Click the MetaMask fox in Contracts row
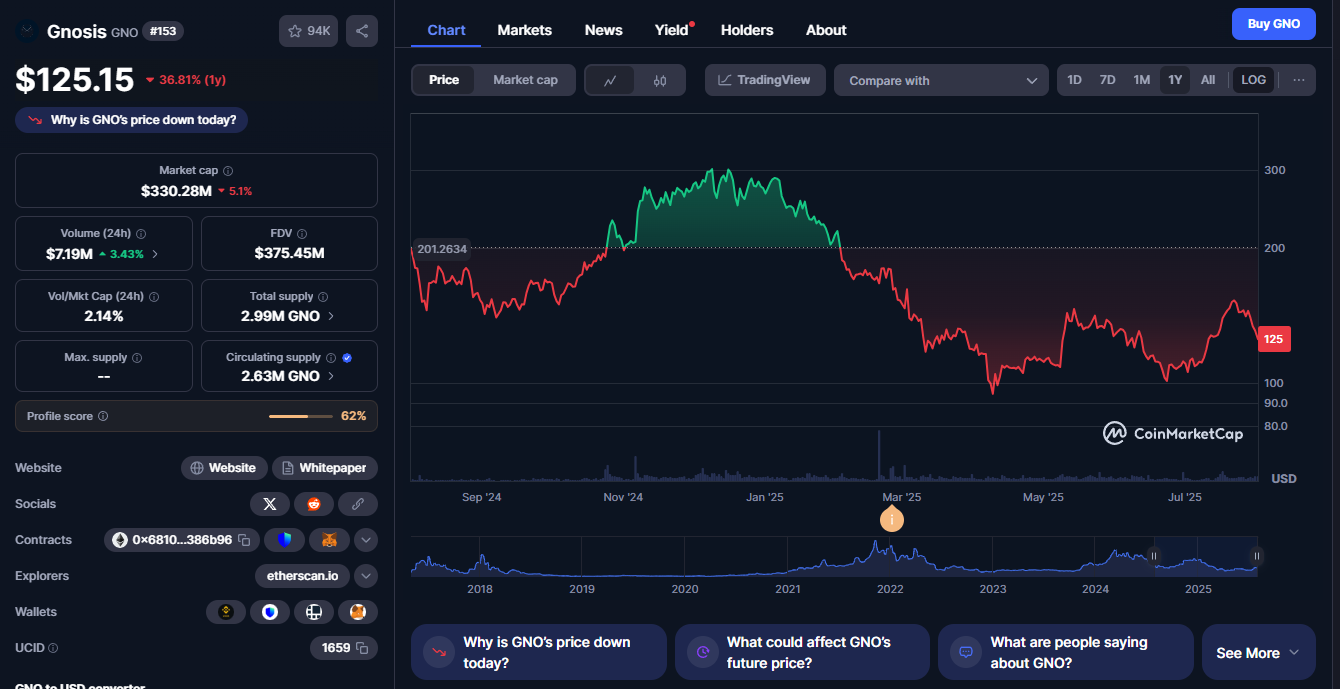 [329, 540]
